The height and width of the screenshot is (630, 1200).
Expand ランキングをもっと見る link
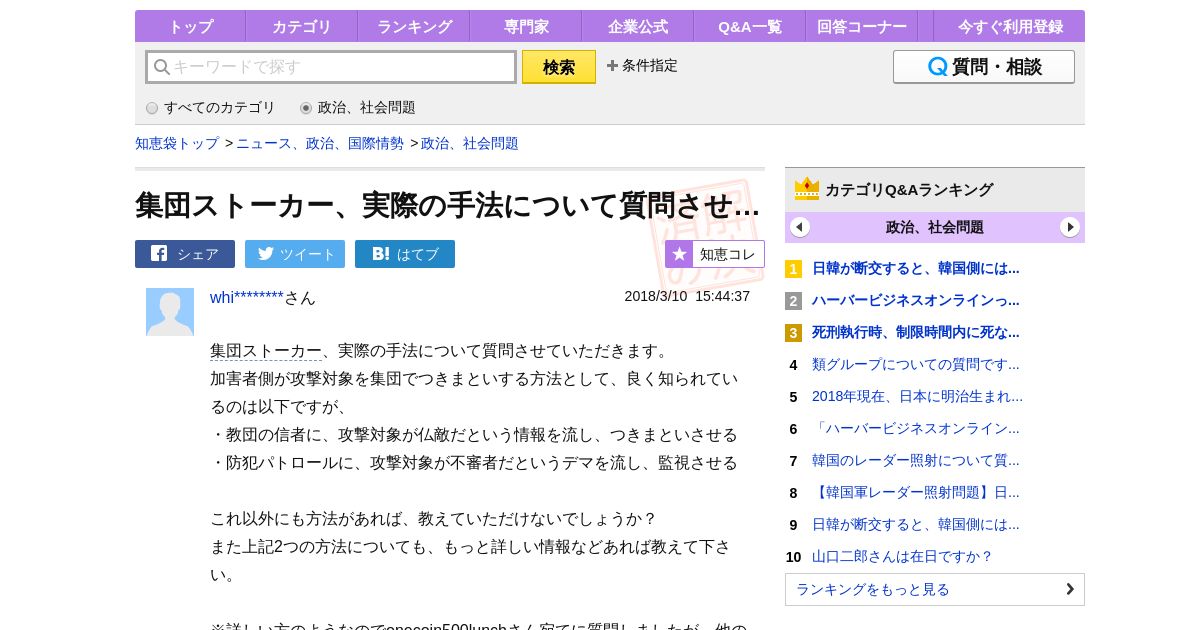tap(935, 589)
